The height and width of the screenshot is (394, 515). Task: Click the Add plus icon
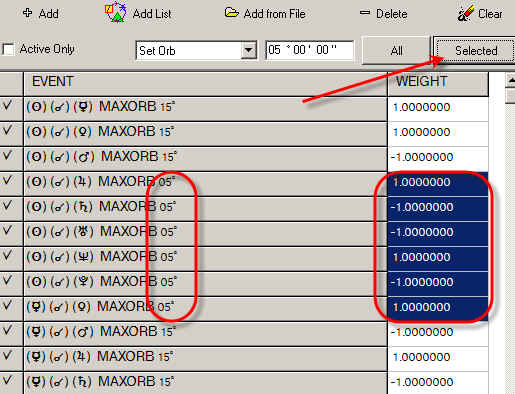pyautogui.click(x=27, y=13)
